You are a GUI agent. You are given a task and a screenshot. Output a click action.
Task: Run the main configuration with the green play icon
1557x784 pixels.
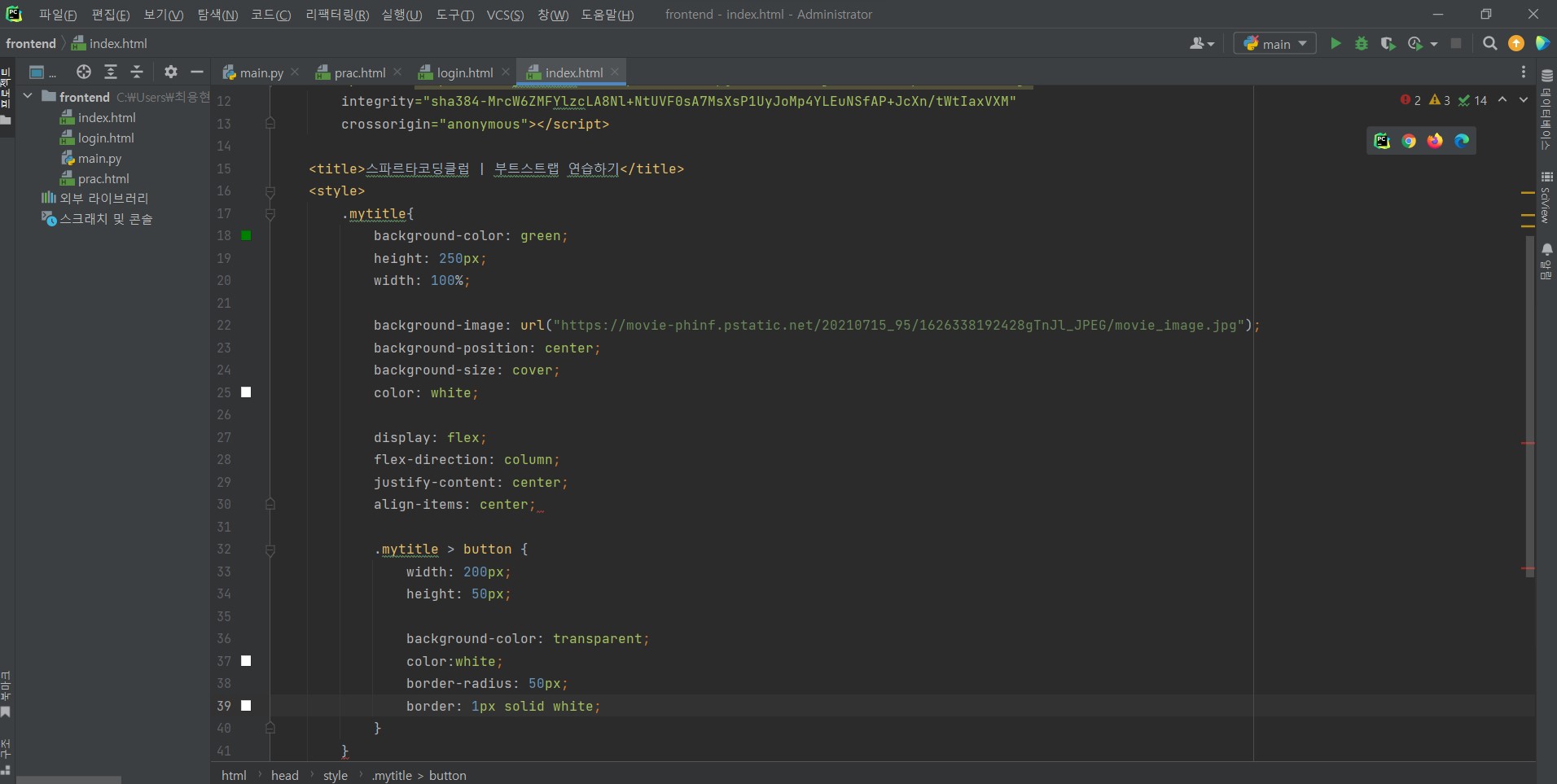click(1336, 44)
